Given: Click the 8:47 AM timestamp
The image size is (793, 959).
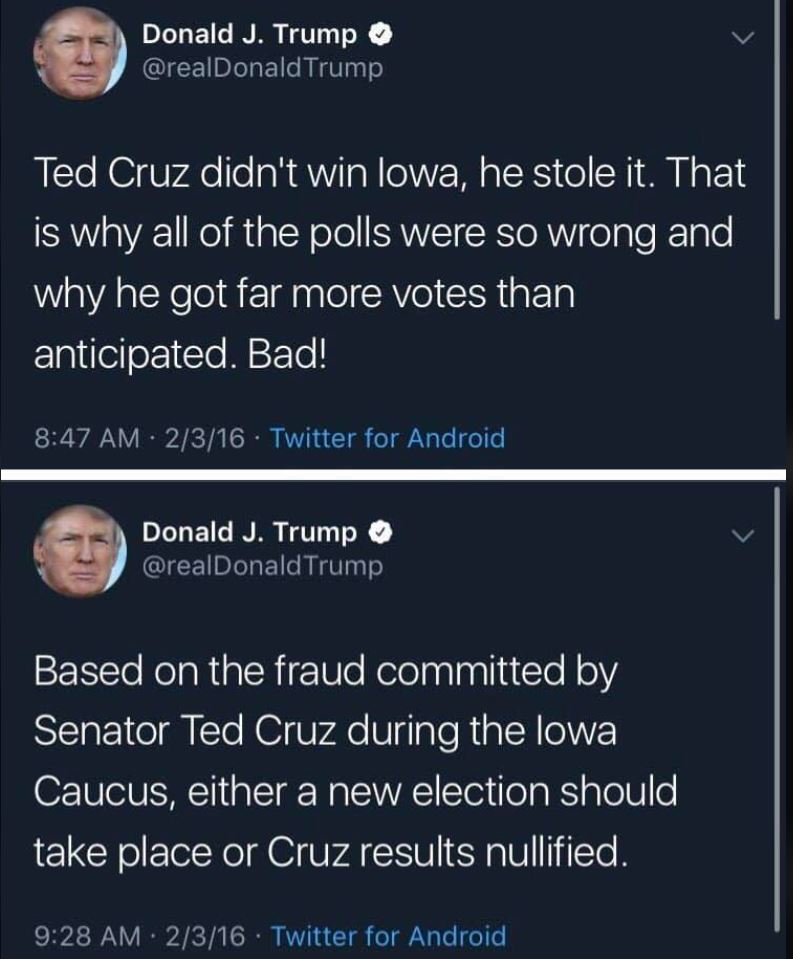Looking at the screenshot, I should tap(83, 438).
